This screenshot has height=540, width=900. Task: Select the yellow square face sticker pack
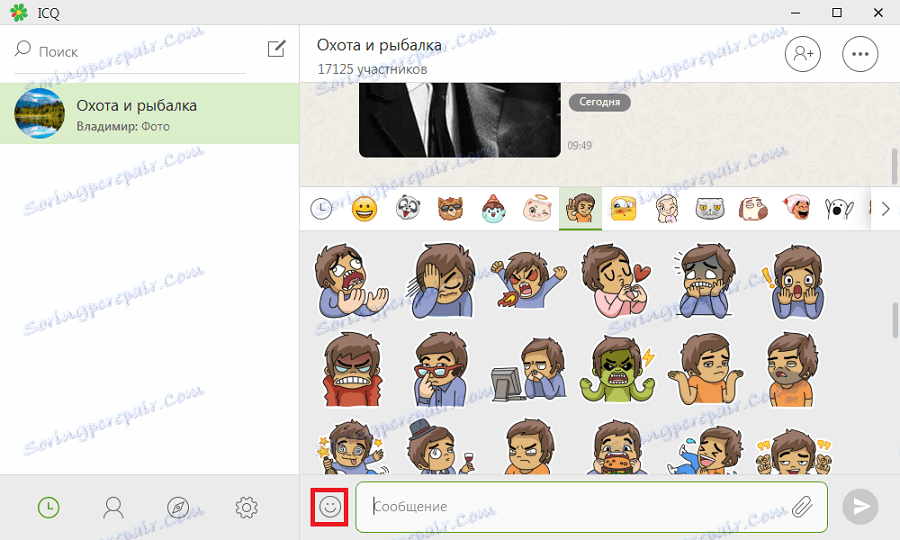click(623, 208)
